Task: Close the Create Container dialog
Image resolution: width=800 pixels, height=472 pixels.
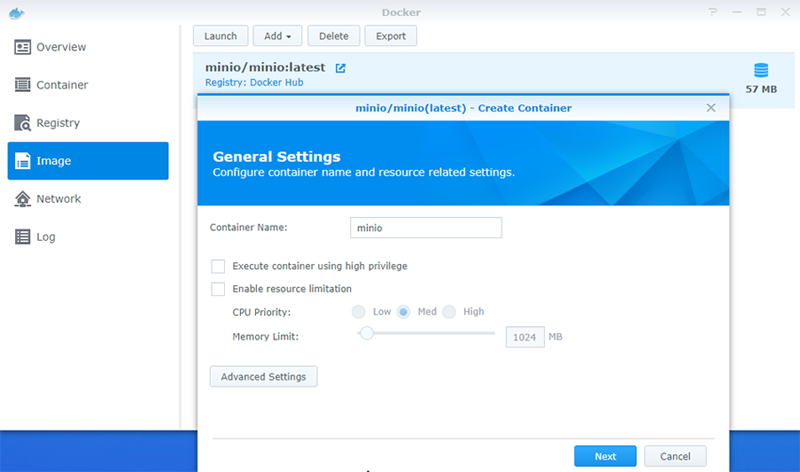Action: click(711, 108)
